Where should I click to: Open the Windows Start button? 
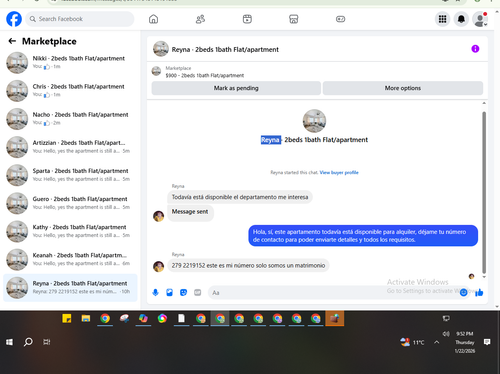click(9, 342)
